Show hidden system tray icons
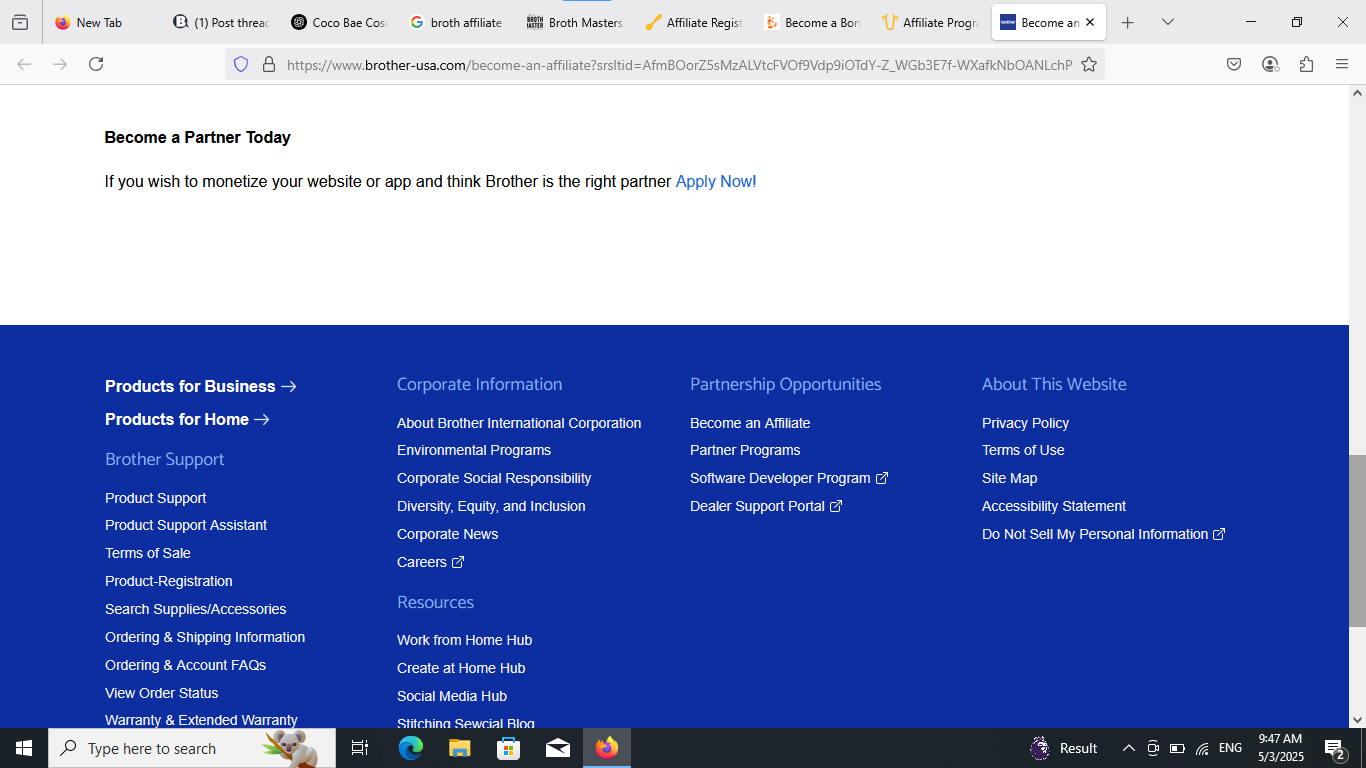The height and width of the screenshot is (768, 1366). click(x=1128, y=748)
